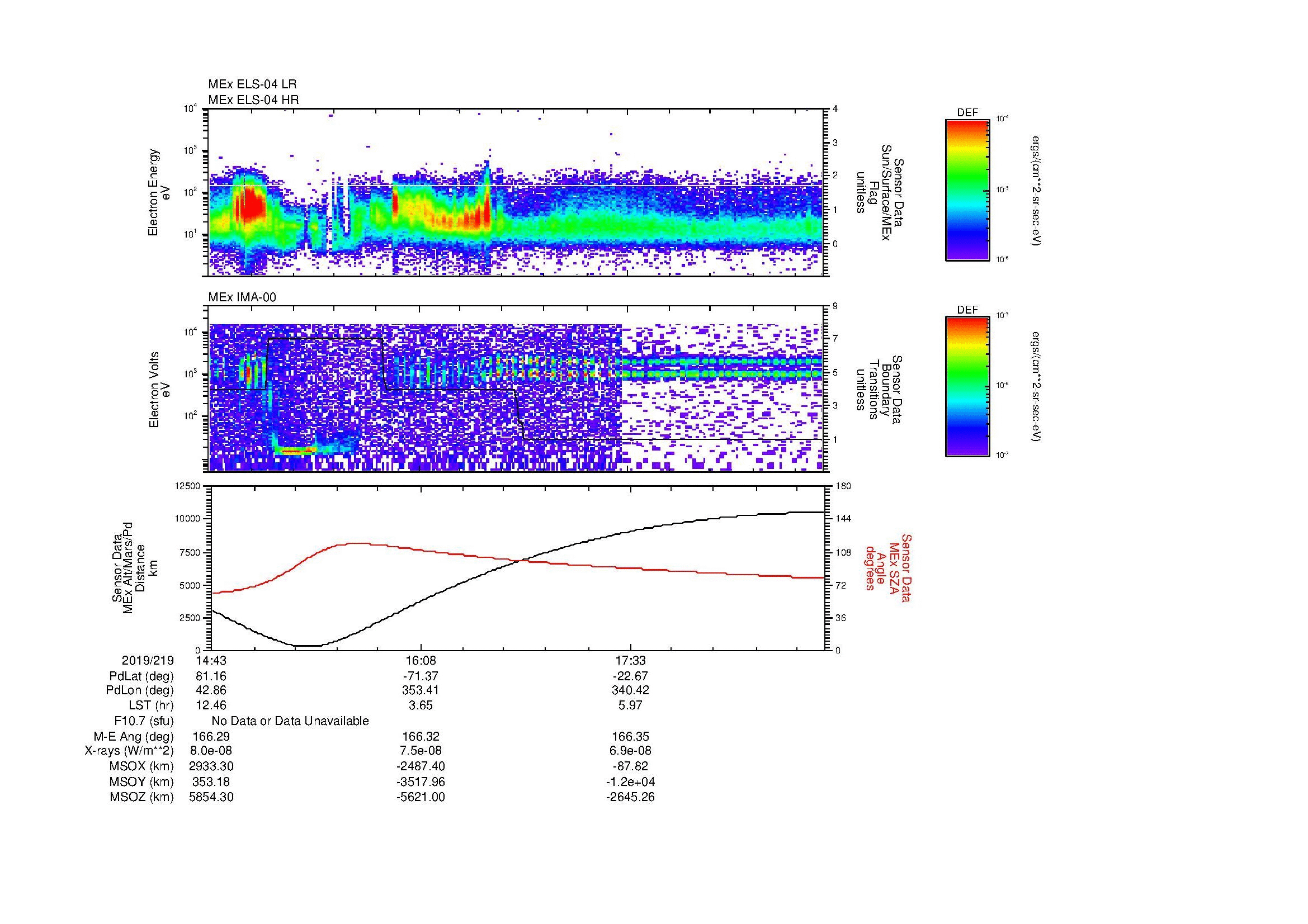
Task: Click the MSOX value '-87.82'
Action: tap(631, 766)
